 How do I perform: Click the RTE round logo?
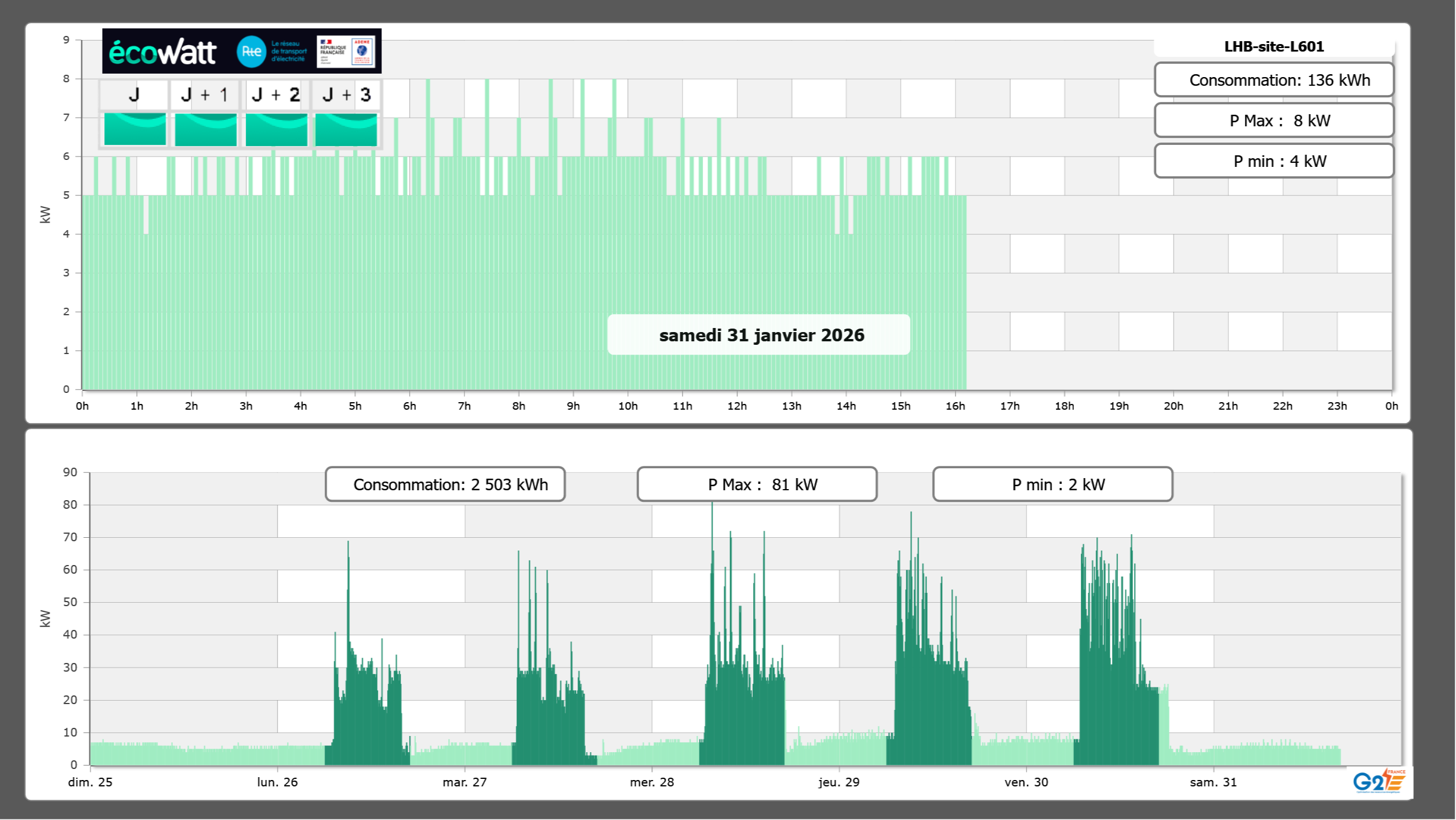coord(251,52)
